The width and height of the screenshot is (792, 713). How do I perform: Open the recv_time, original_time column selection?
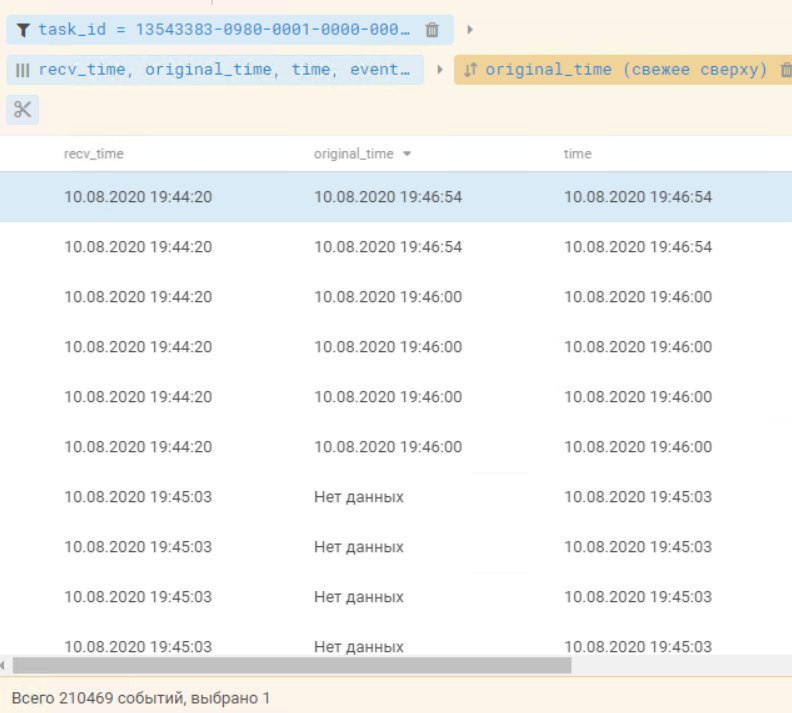[224, 70]
